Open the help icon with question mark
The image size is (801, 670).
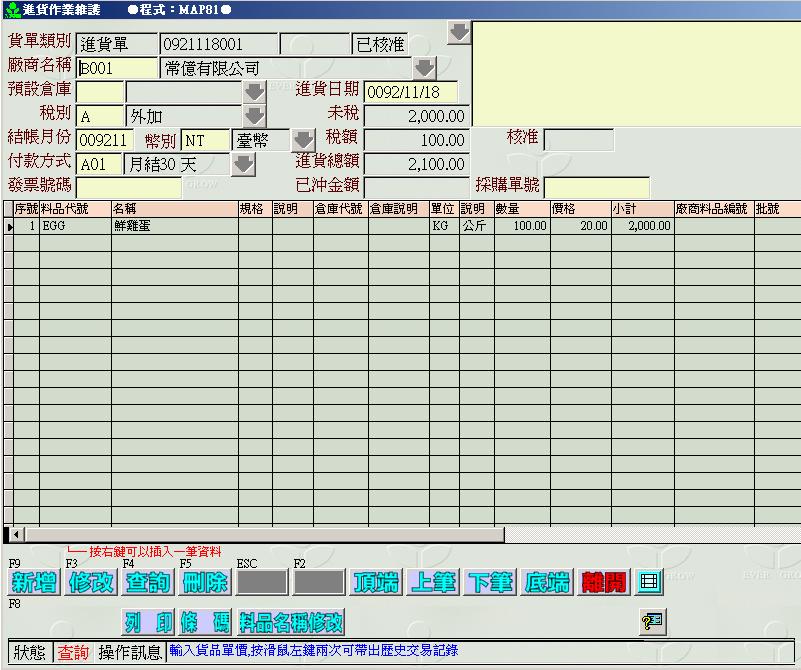652,622
